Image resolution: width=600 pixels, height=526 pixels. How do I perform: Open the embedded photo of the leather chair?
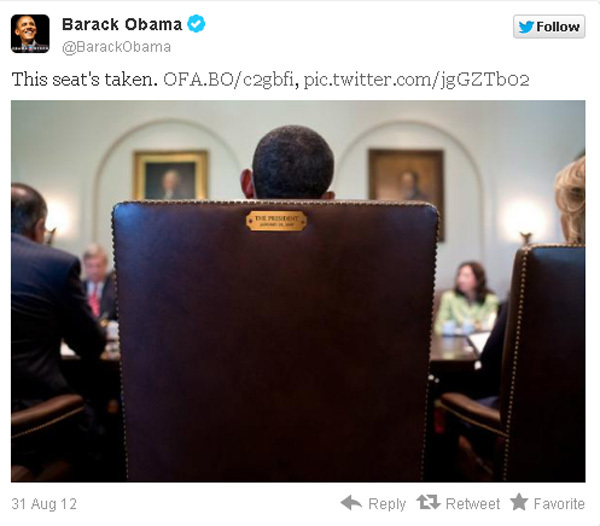point(298,291)
